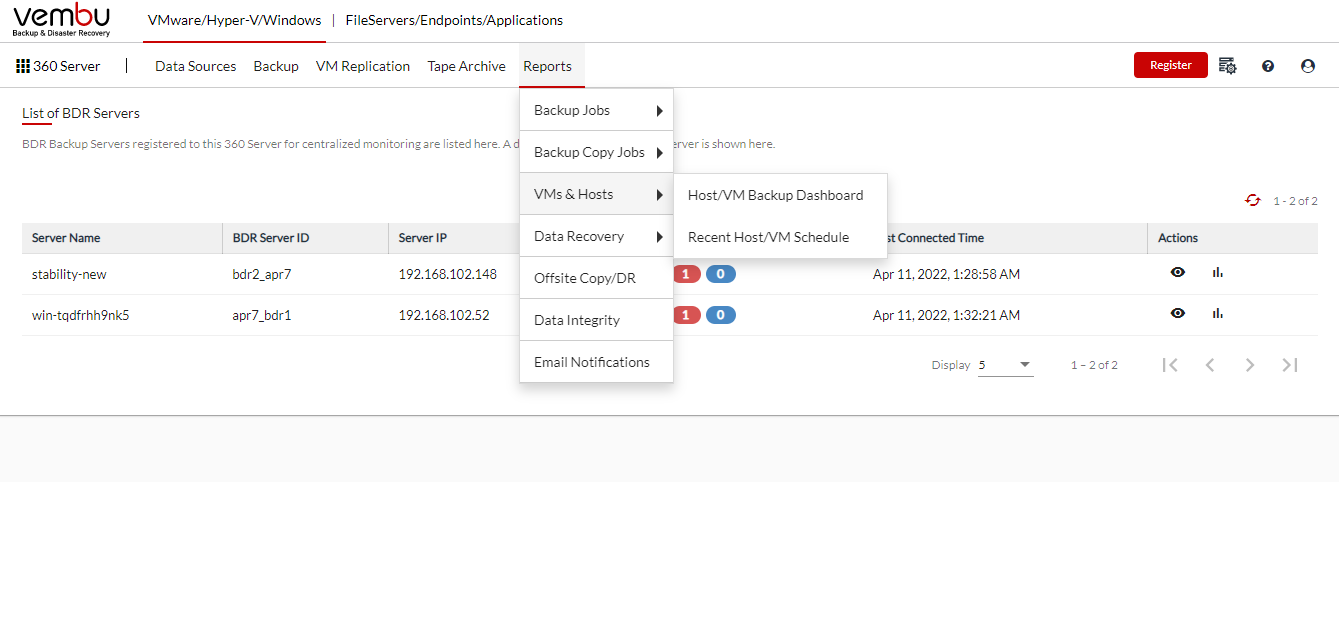This screenshot has width=1339, height=634.
Task: Click red badge 1 for stability-new
Action: coord(686,274)
